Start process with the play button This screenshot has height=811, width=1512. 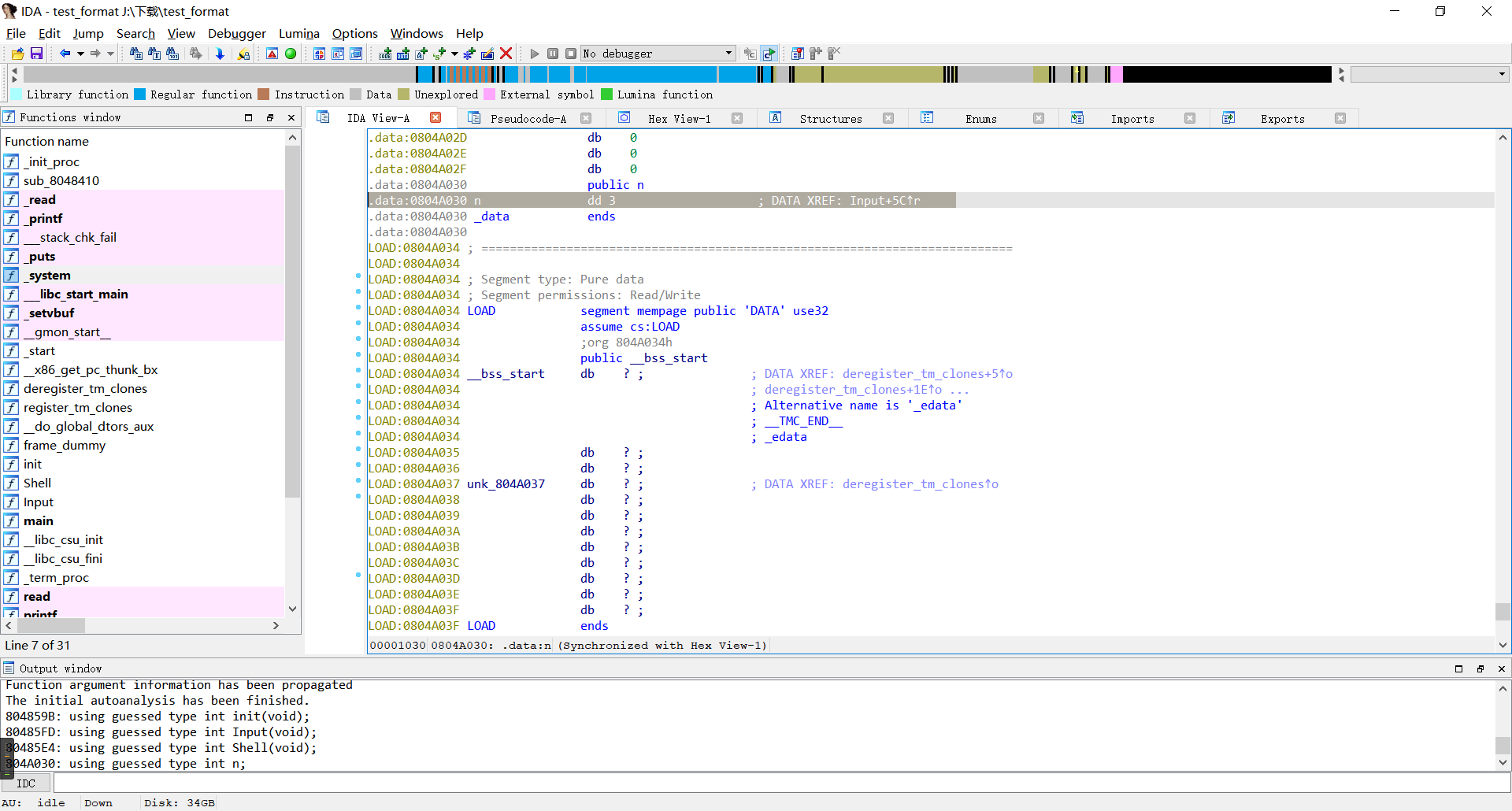click(535, 54)
